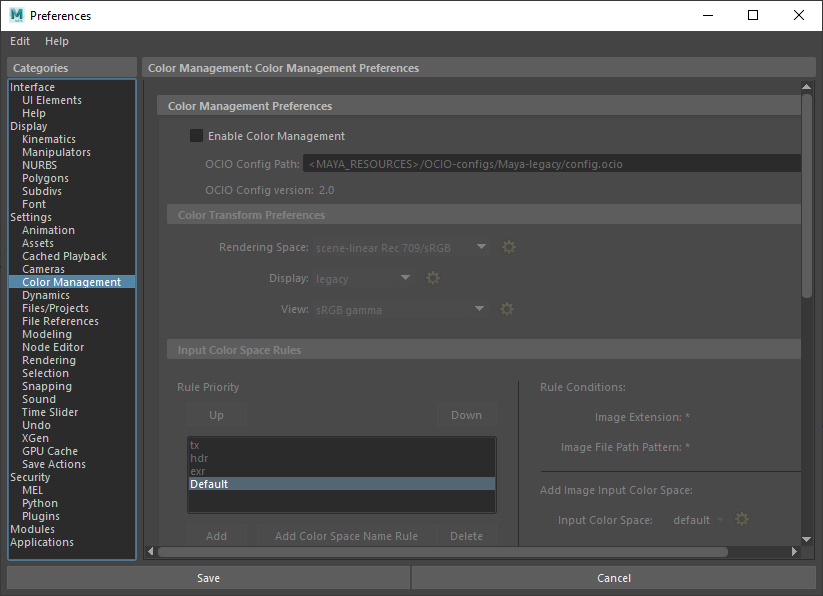
Task: Open the View sRGB gamma dropdown
Action: 400,310
